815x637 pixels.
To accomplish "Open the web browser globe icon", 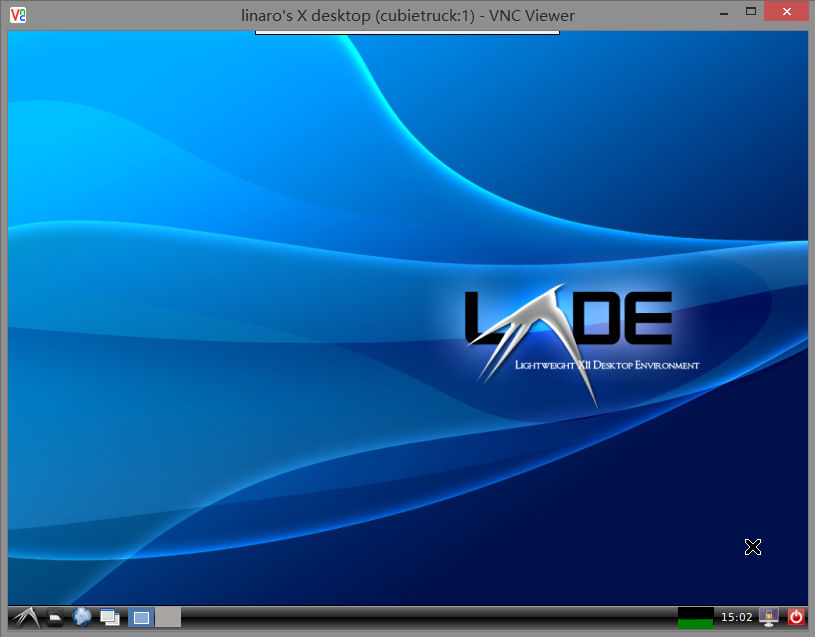I will [x=82, y=617].
